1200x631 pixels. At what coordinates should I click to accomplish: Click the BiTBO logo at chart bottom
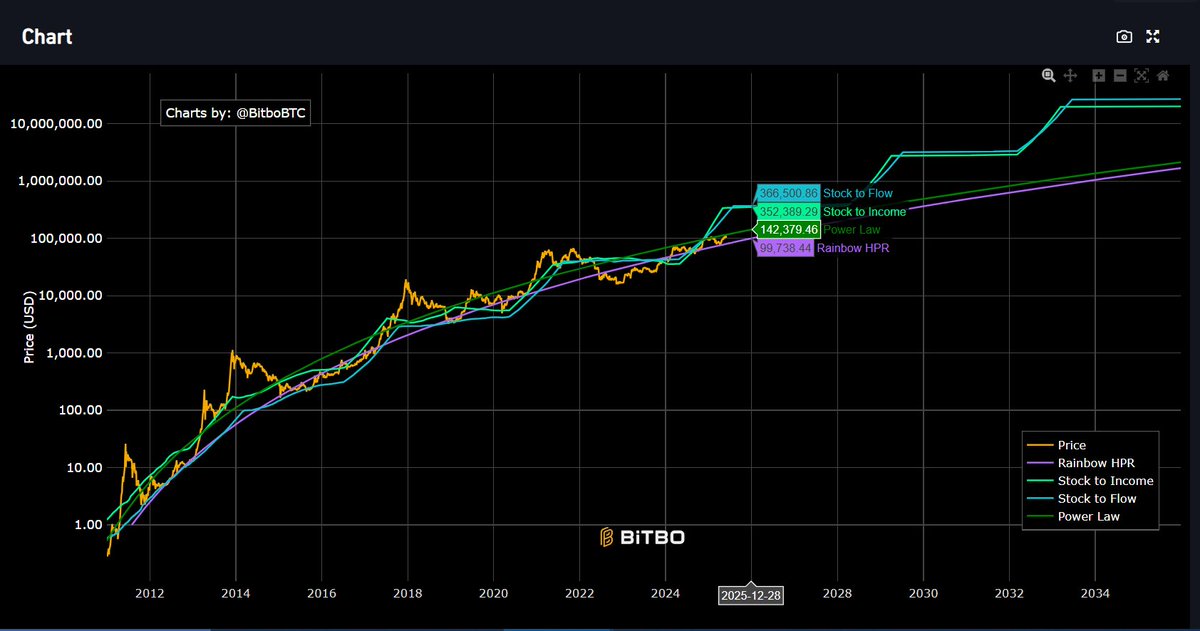641,537
